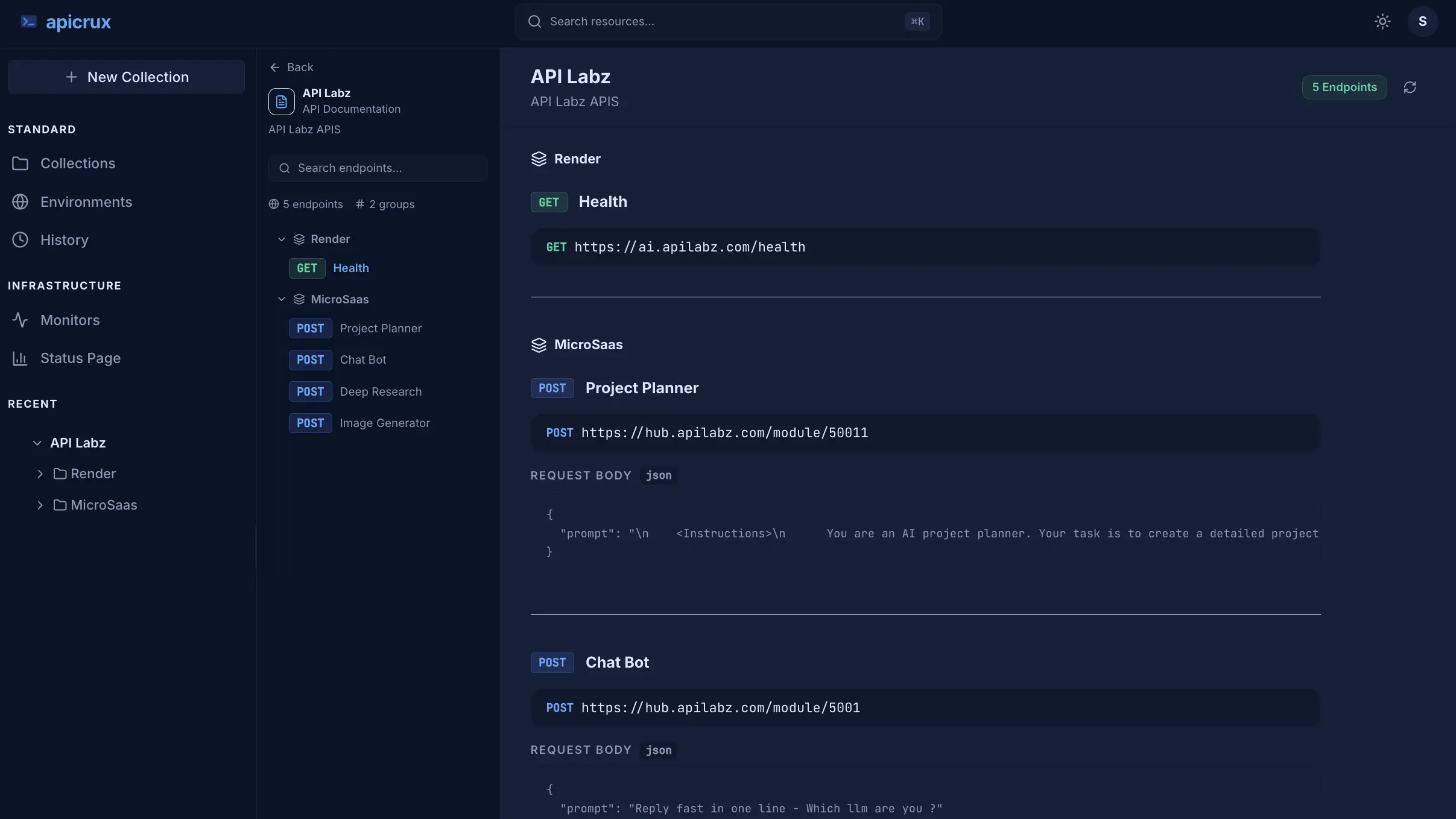Image resolution: width=1456 pixels, height=819 pixels.
Task: Click the GET badge beside Health heading
Action: tap(549, 202)
